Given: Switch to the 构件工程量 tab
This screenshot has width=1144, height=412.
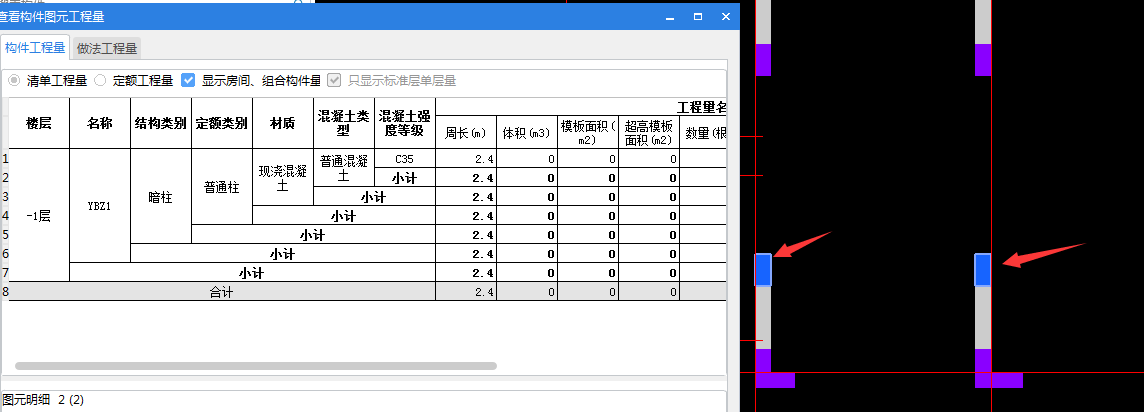Looking at the screenshot, I should click(35, 48).
